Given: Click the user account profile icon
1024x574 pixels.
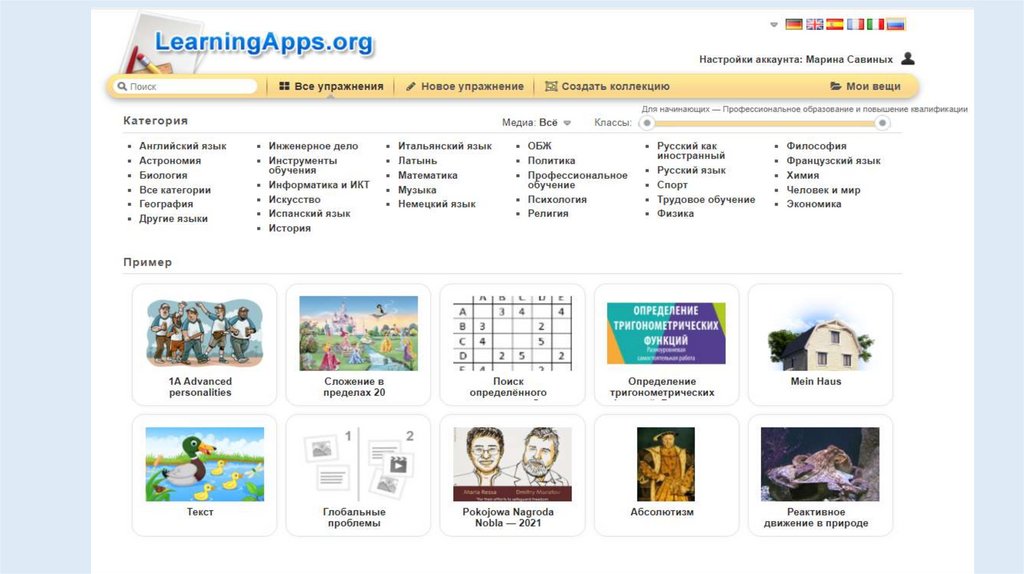Looking at the screenshot, I should coord(908,58).
